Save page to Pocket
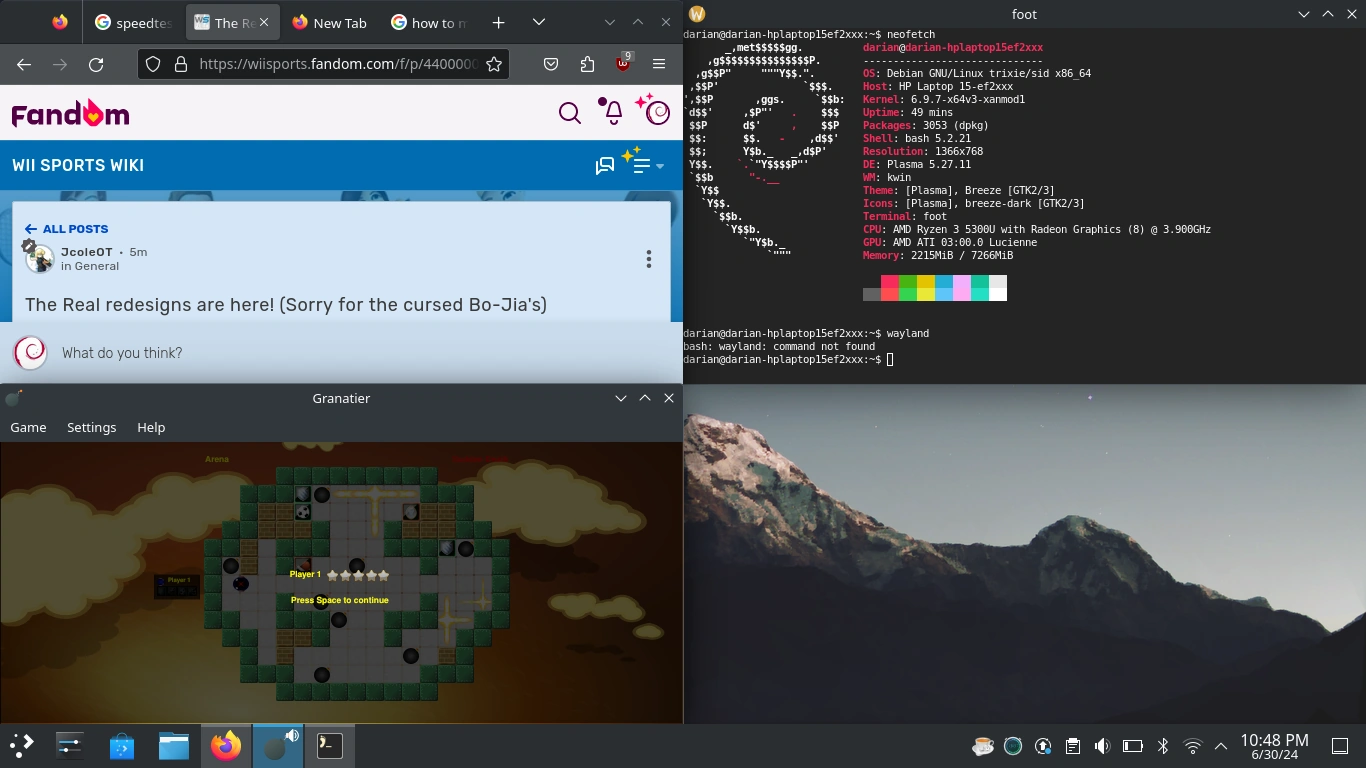The height and width of the screenshot is (768, 1366). click(x=551, y=63)
